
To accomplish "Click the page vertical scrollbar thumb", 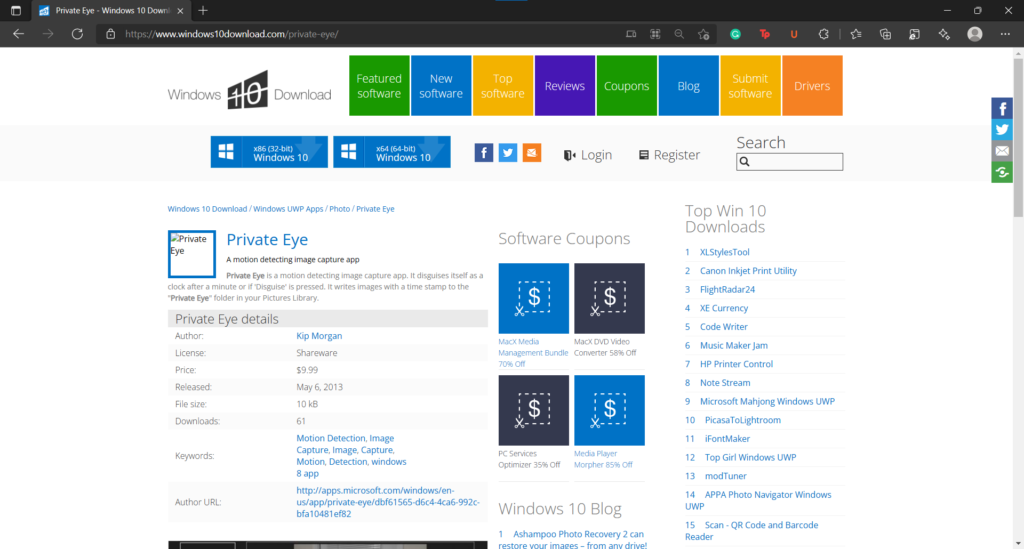I will click(x=1018, y=137).
